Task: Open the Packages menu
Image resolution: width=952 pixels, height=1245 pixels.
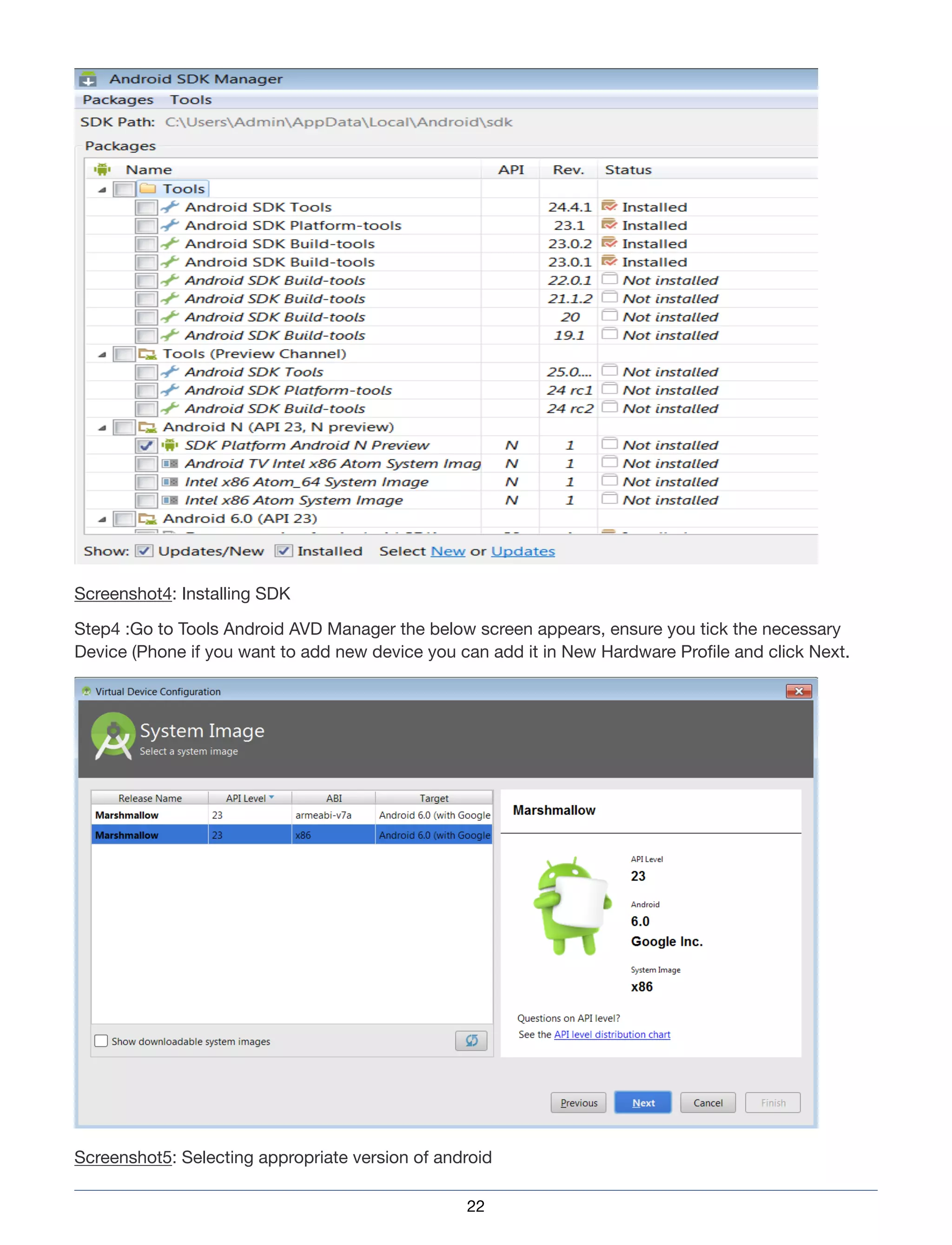Action: (118, 100)
